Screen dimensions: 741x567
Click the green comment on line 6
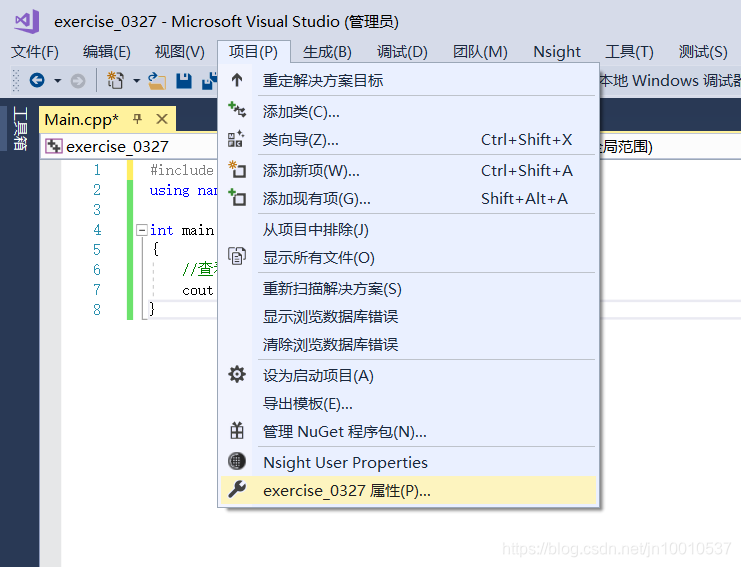(200, 269)
